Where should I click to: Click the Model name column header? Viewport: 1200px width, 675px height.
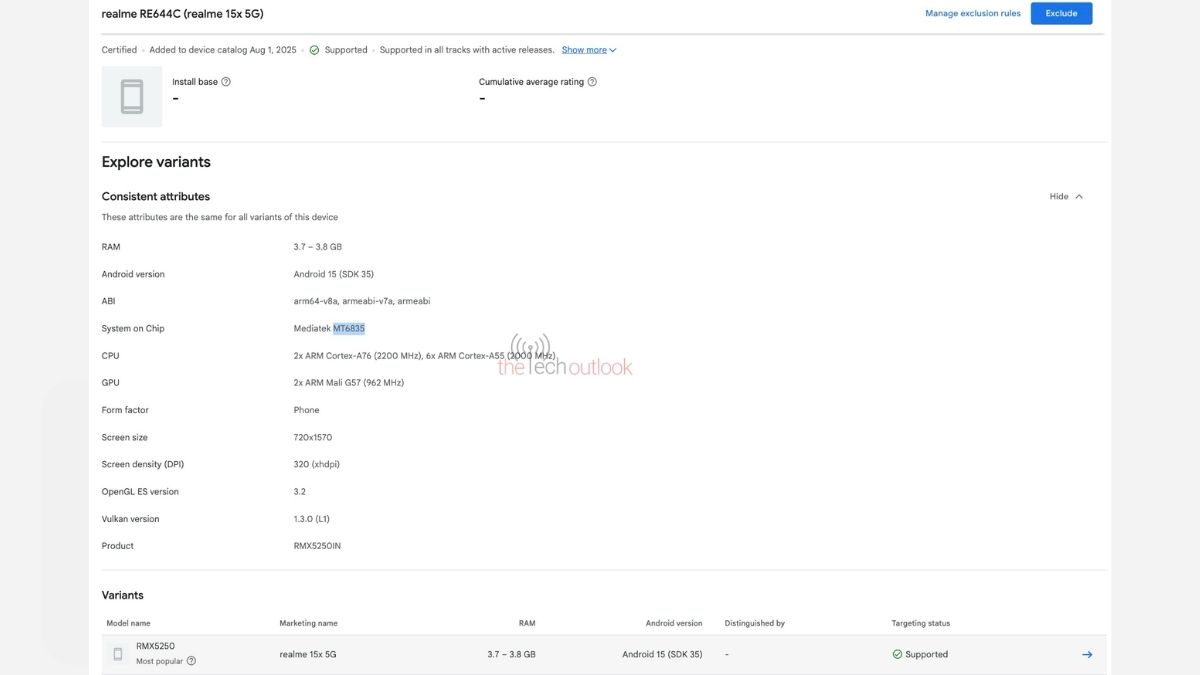(x=129, y=622)
